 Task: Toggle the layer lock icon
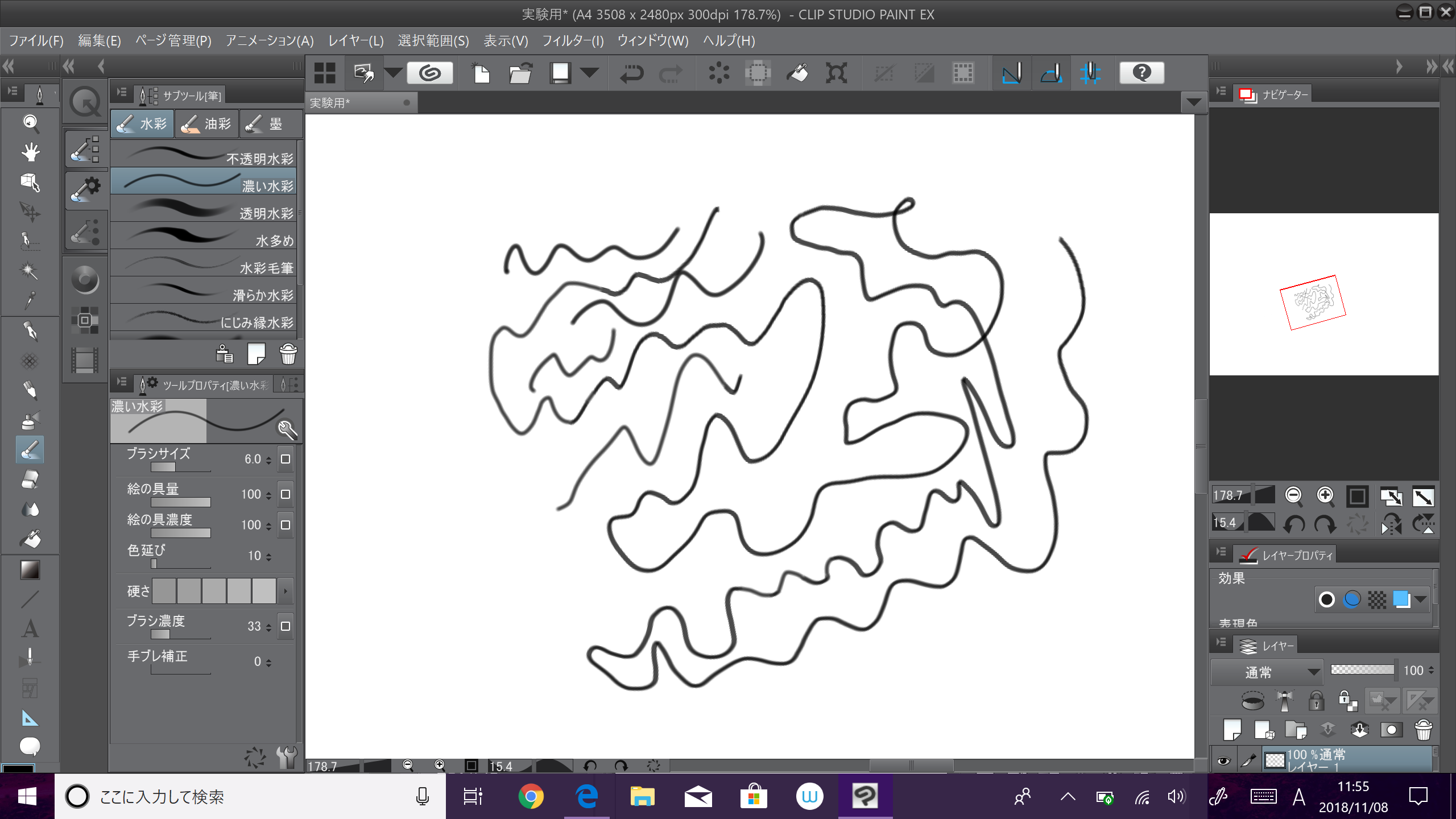(1316, 701)
